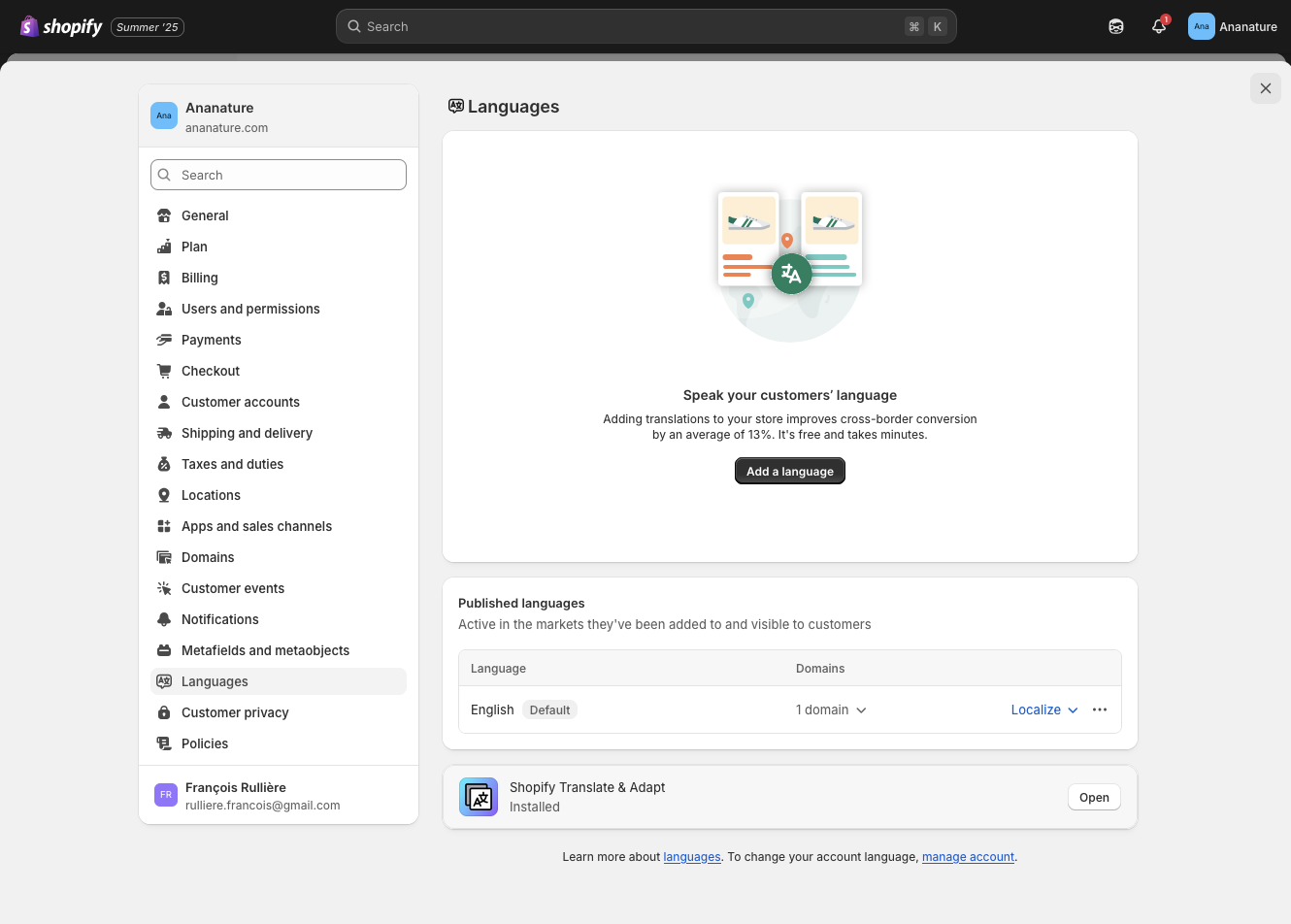Expand the 1 domain dropdown for English
The image size is (1291, 924).
click(831, 709)
